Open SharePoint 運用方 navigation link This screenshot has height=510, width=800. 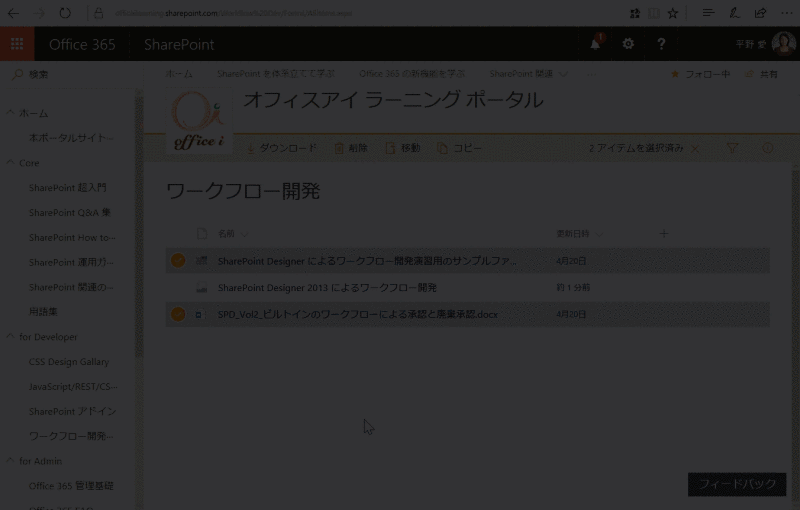point(71,262)
